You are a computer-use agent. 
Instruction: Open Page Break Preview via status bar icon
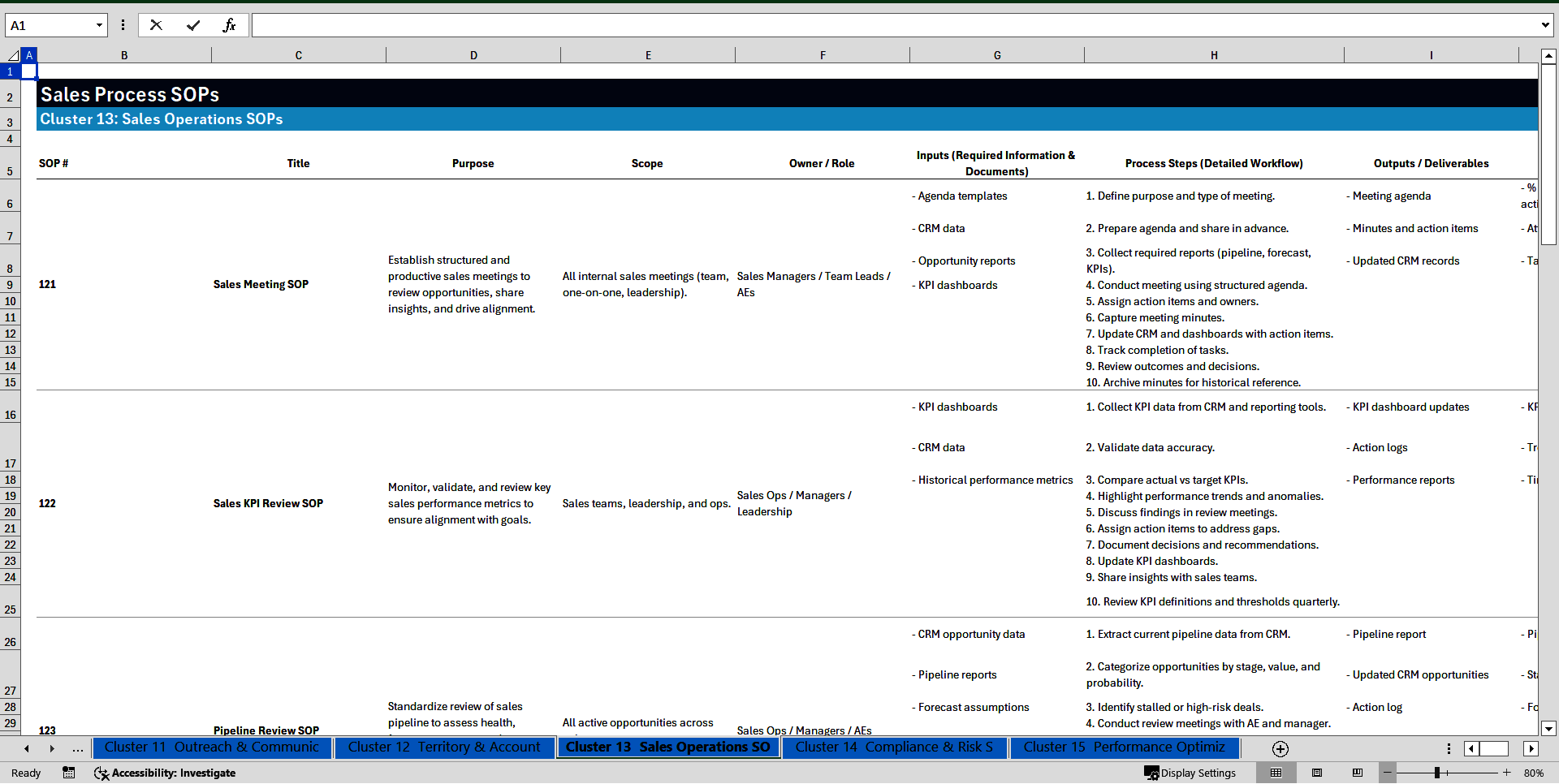[x=1357, y=773]
